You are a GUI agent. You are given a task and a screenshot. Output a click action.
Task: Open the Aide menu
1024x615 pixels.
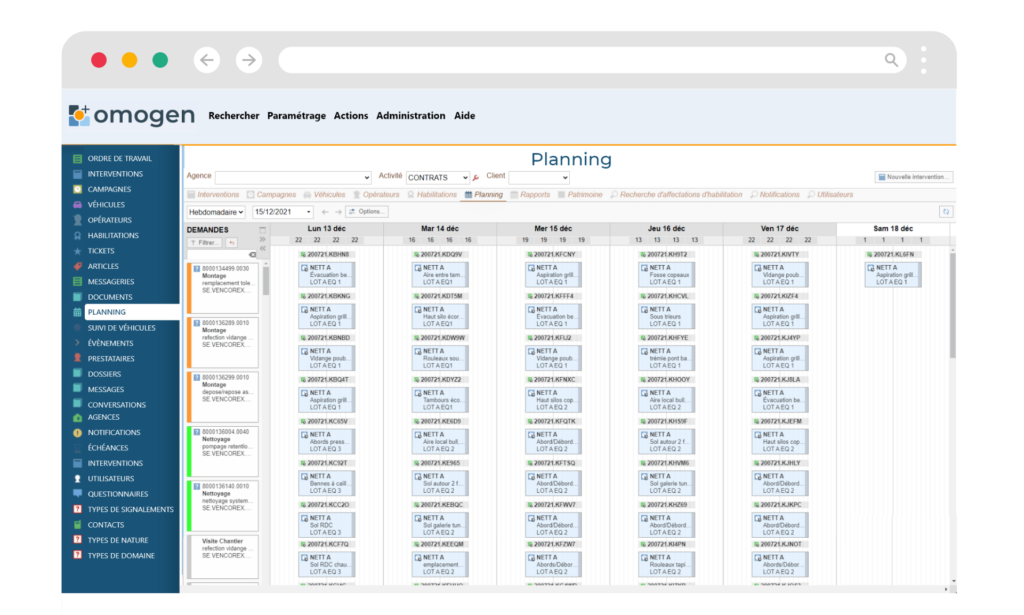[x=464, y=116]
